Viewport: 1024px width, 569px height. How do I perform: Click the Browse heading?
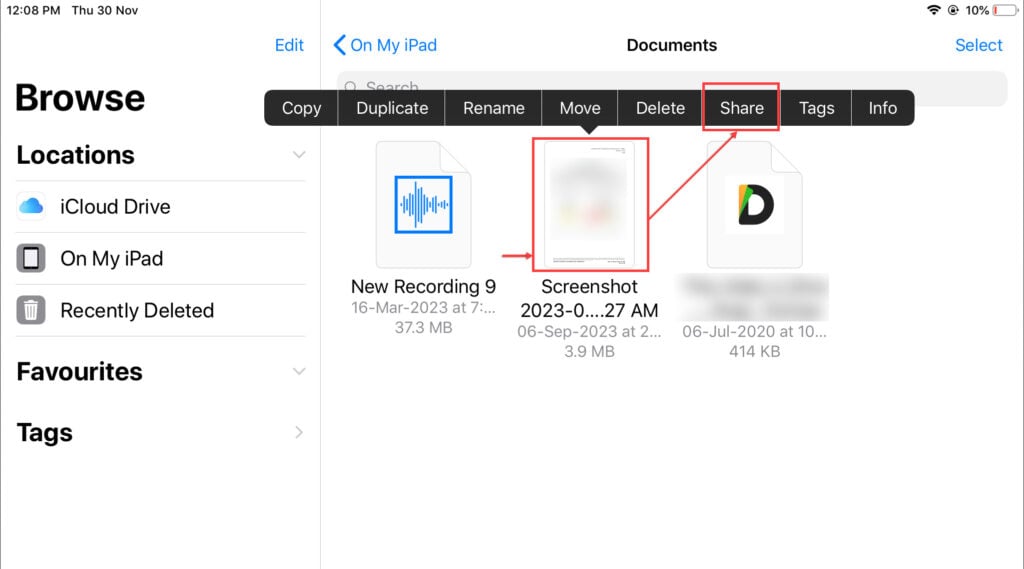coord(80,98)
